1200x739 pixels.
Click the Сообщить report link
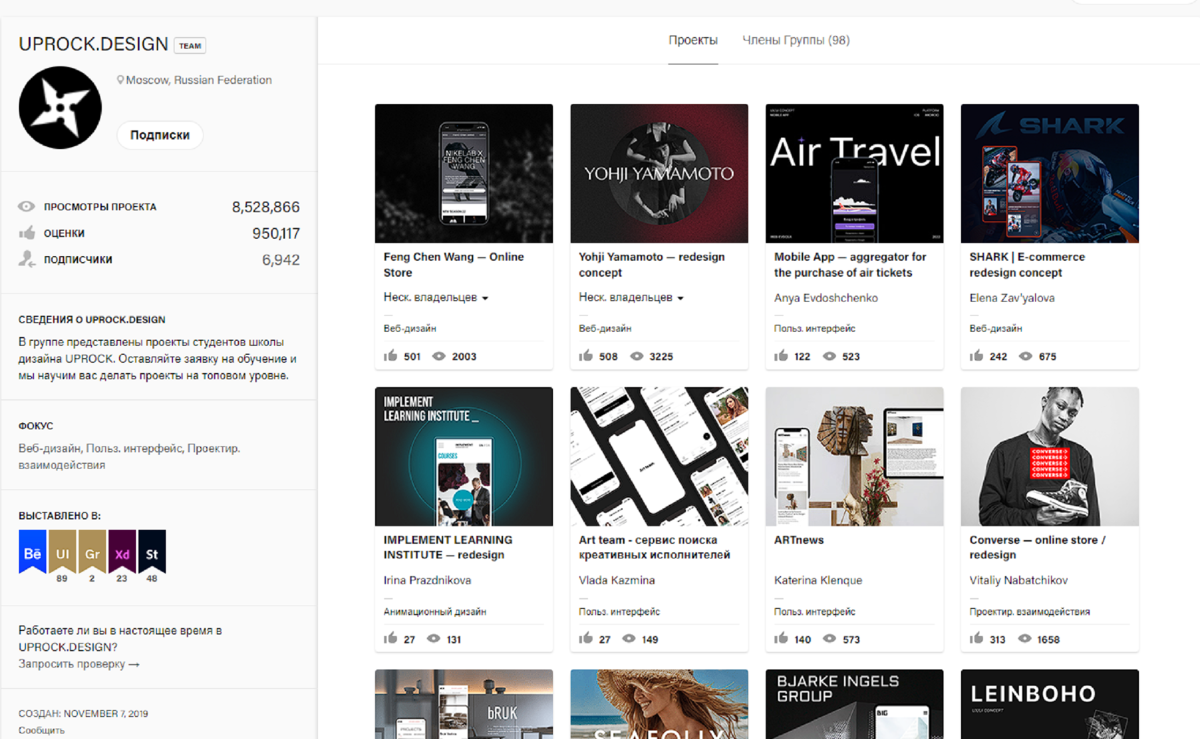click(42, 730)
